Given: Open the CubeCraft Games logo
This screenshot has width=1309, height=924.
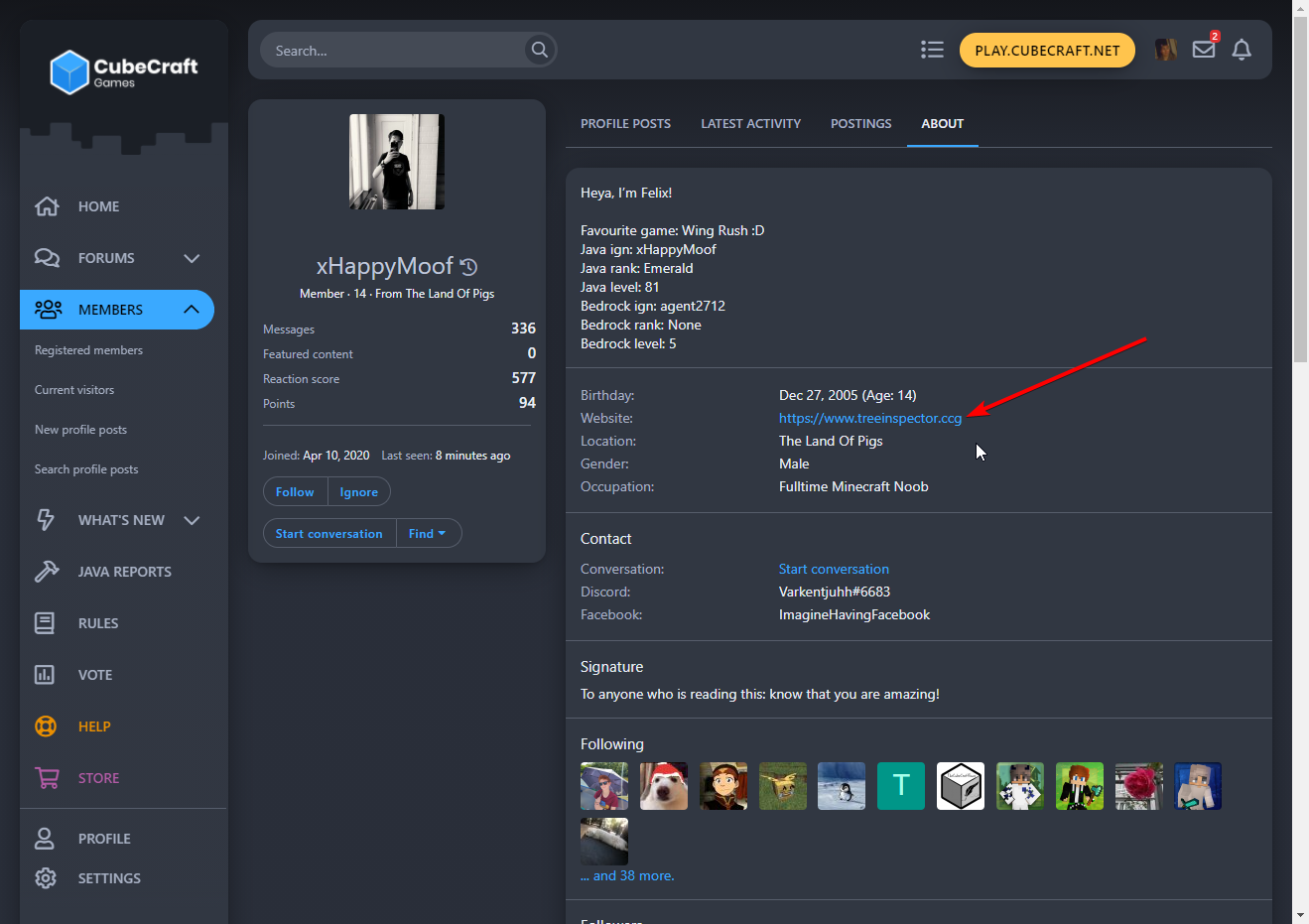Looking at the screenshot, I should (x=124, y=71).
